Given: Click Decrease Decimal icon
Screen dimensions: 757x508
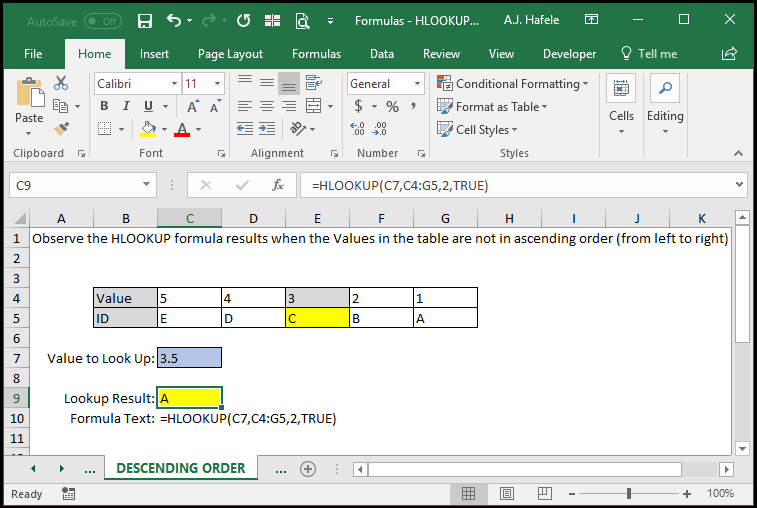Looking at the screenshot, I should [x=380, y=128].
